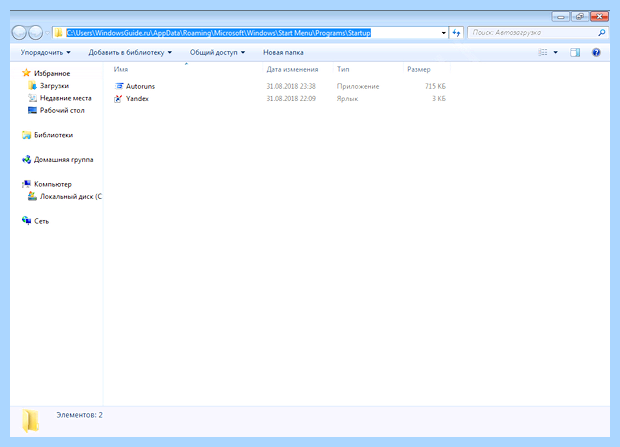Toggle the preview pane icon
Viewport: 620px width, 447px height.
pyautogui.click(x=575, y=52)
